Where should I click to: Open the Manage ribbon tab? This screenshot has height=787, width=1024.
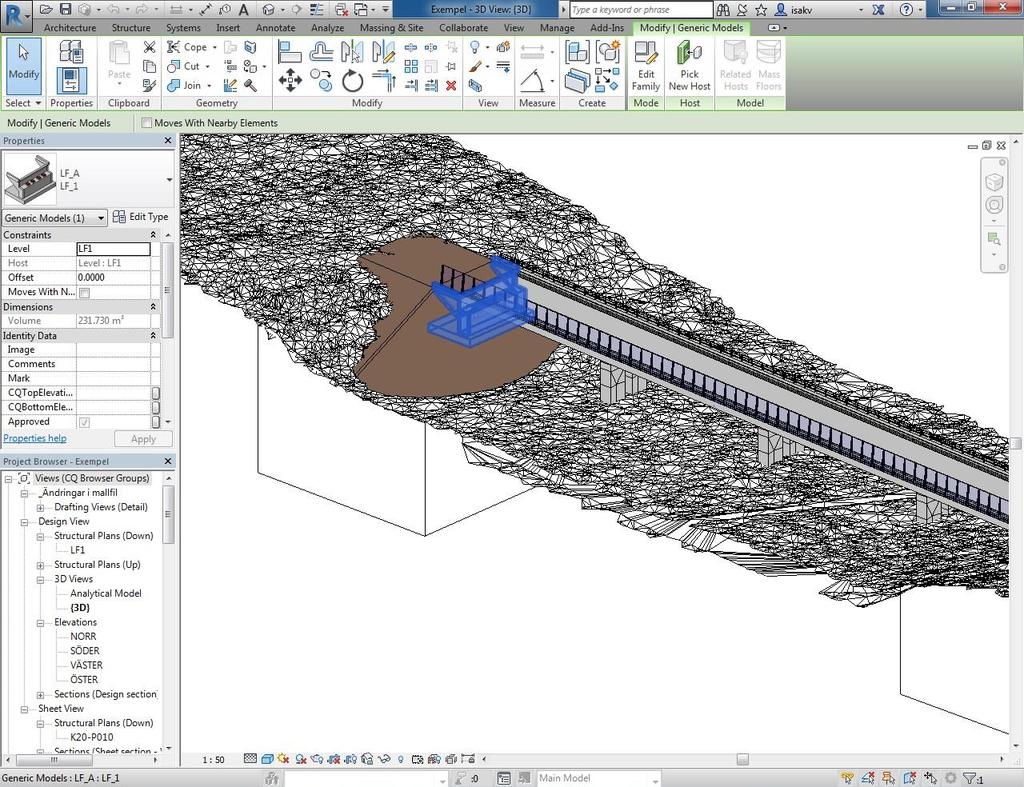(557, 27)
